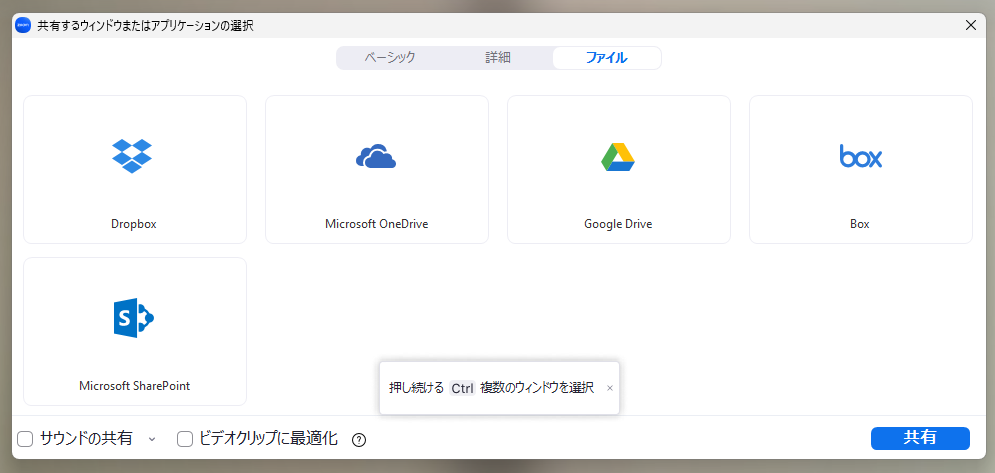Image resolution: width=995 pixels, height=473 pixels.
Task: Switch to the ベーシック tab
Action: tap(390, 58)
